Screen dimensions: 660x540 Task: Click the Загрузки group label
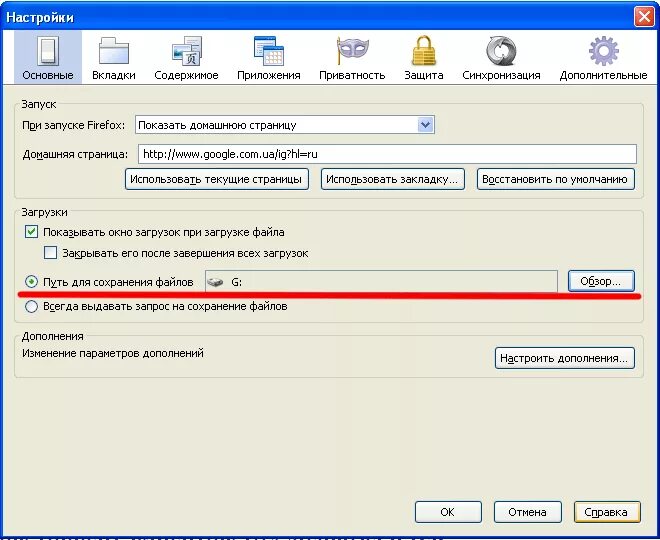45,212
